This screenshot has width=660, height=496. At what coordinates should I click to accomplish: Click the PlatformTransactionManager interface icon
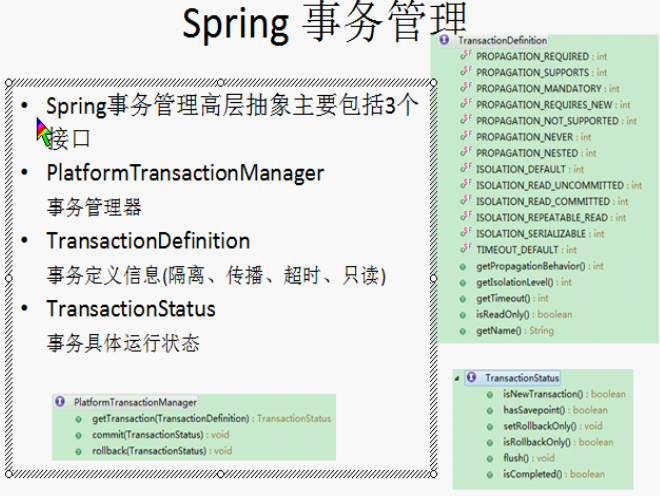pos(60,402)
